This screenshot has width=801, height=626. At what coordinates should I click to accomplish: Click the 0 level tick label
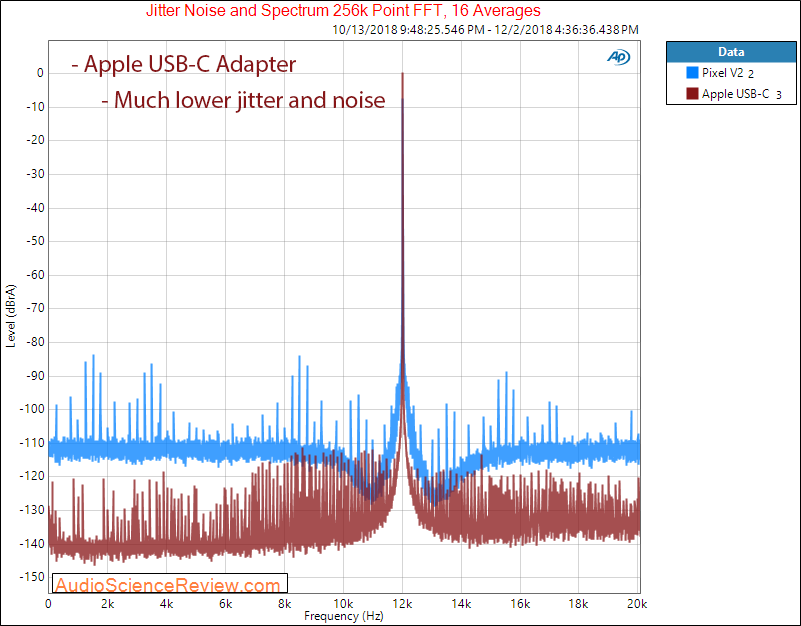pos(40,73)
